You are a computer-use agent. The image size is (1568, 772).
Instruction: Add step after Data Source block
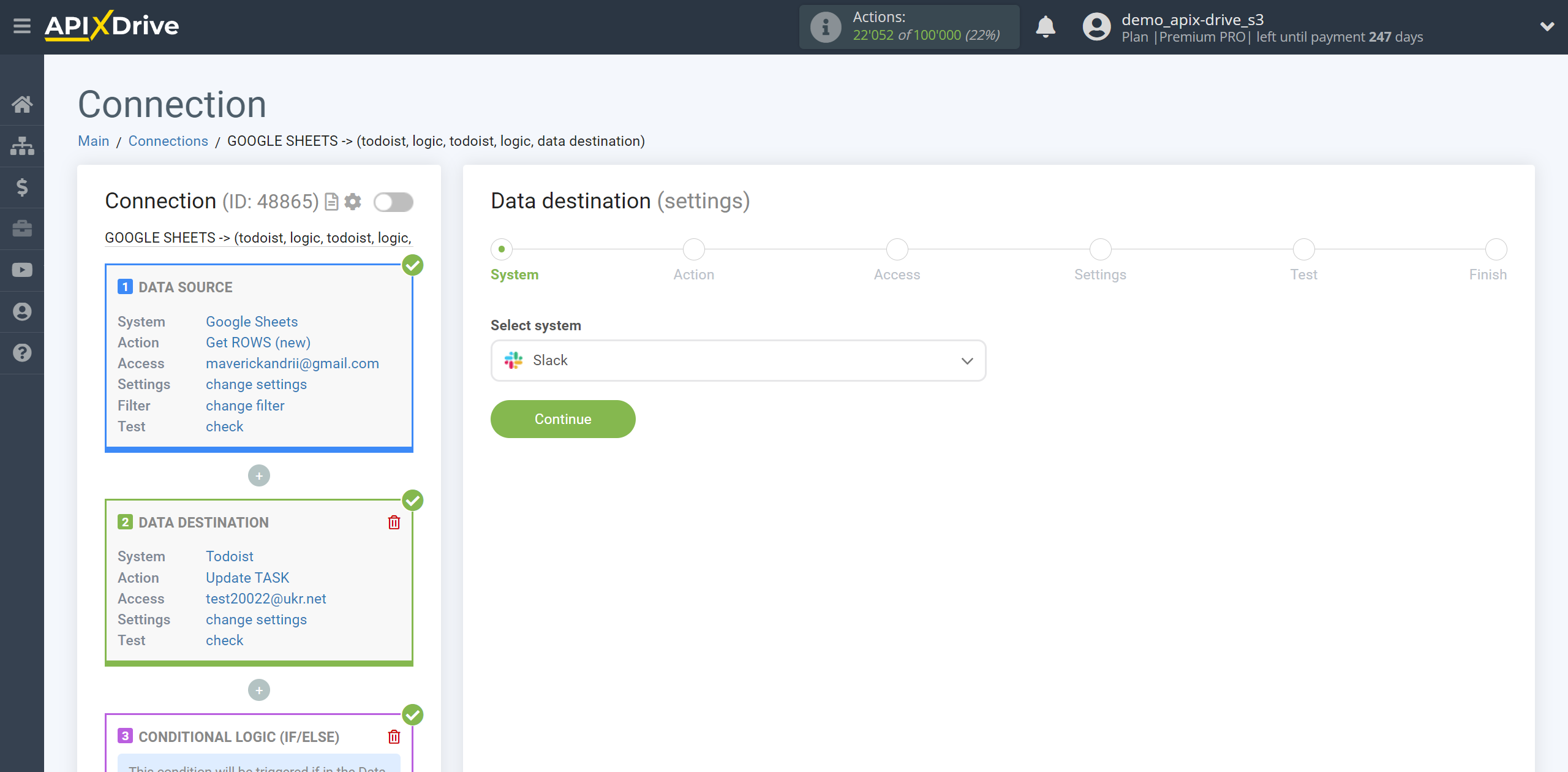259,475
